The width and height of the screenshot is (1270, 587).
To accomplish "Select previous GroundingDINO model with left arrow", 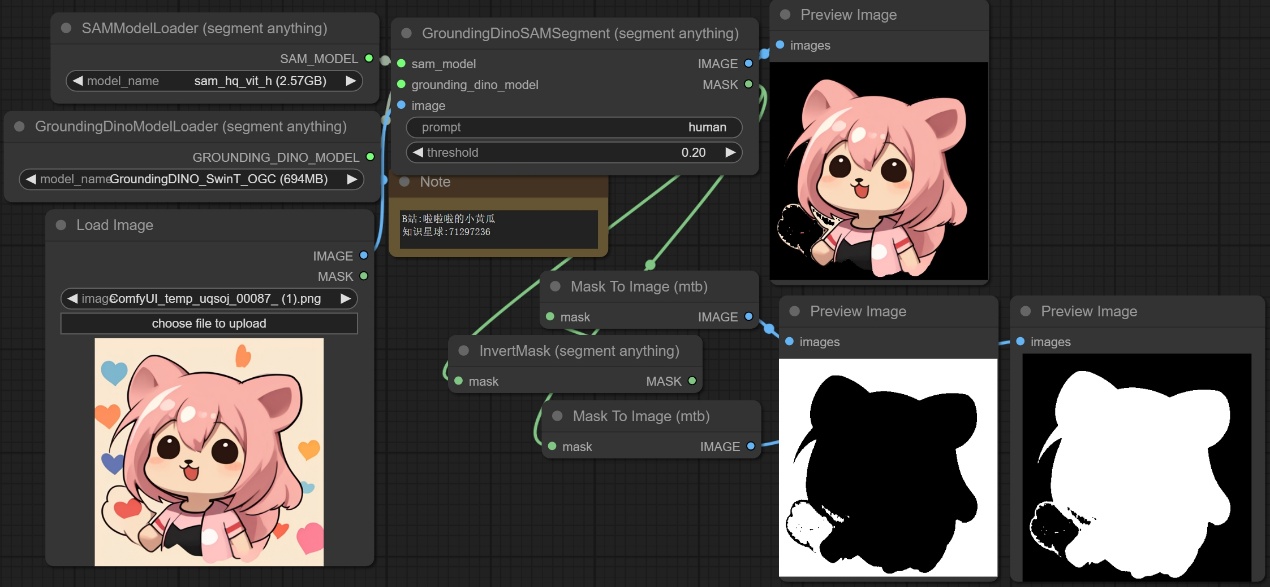I will pos(31,179).
